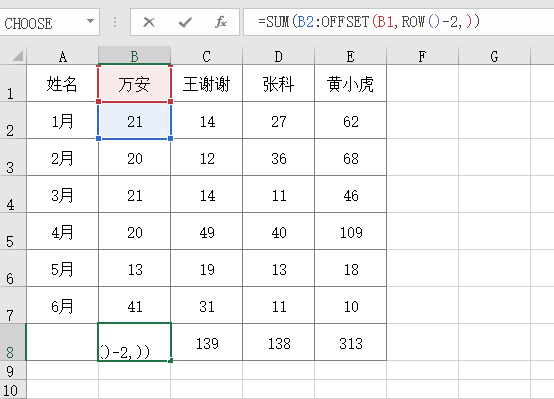Click the cell with value 40
Screen dimensions: 554x399
pyautogui.click(x=279, y=232)
